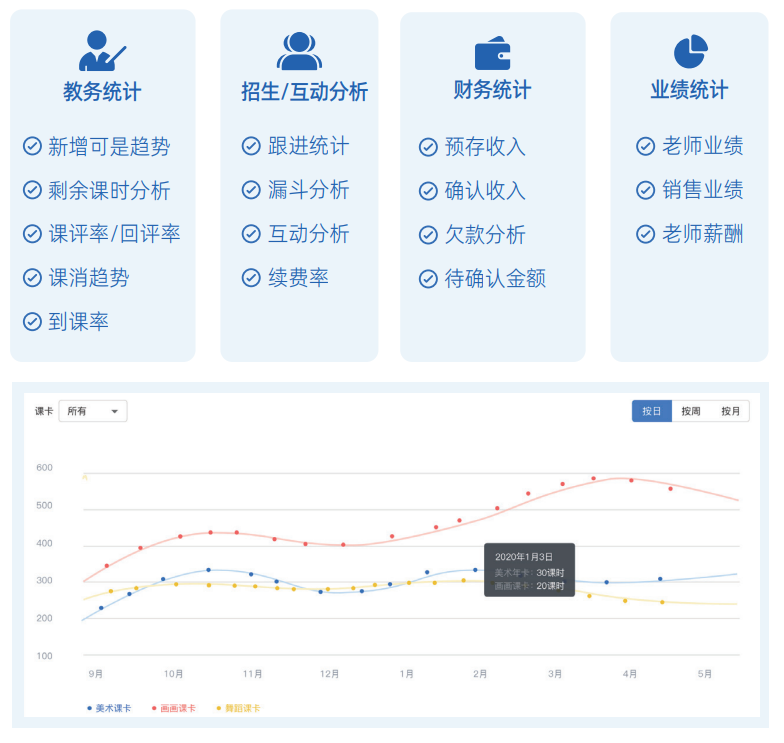Open the 课卡 所有 dropdown
The image size is (784, 743).
tap(93, 411)
